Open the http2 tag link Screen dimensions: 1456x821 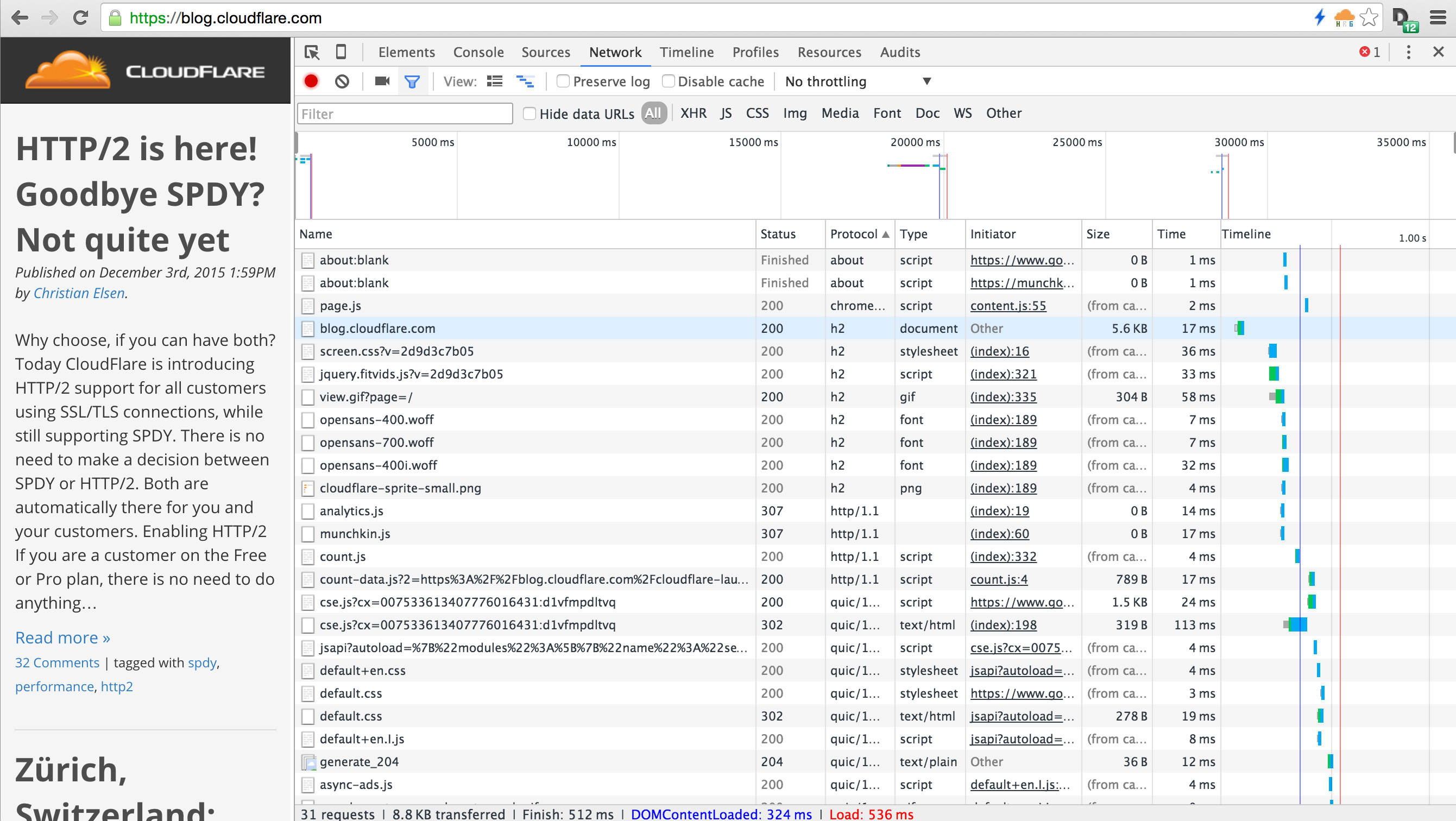(x=116, y=686)
